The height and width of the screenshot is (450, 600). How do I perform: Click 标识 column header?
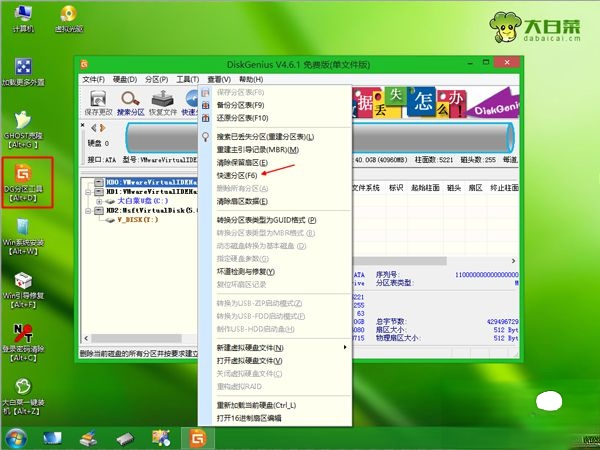click(x=396, y=188)
